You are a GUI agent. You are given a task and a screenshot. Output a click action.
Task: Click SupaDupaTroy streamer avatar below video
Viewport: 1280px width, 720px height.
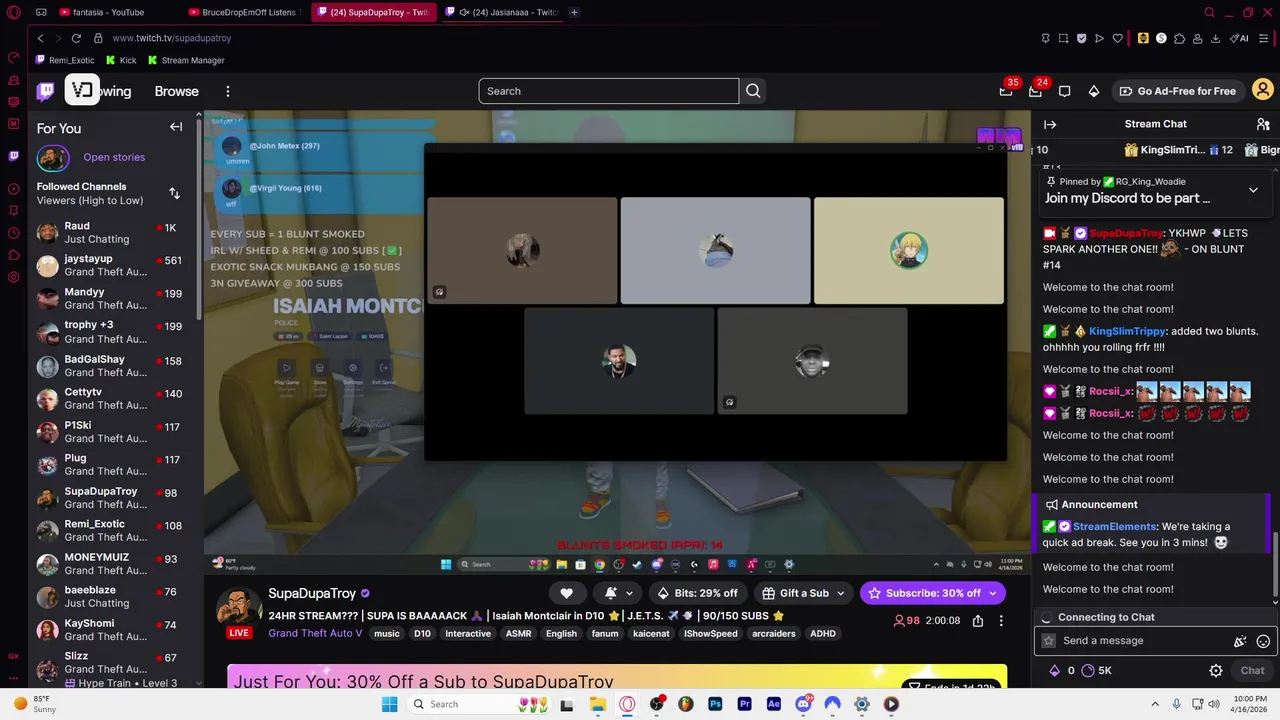pyautogui.click(x=239, y=607)
